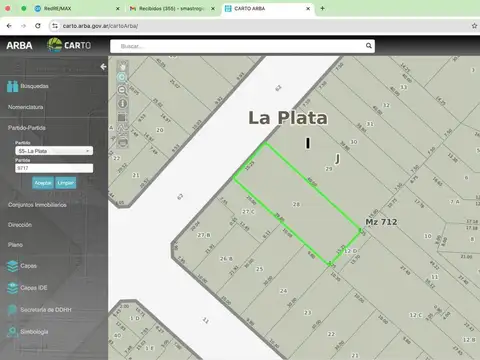
Task: Open the Secretaría de DDHH panel
Action: (x=46, y=310)
